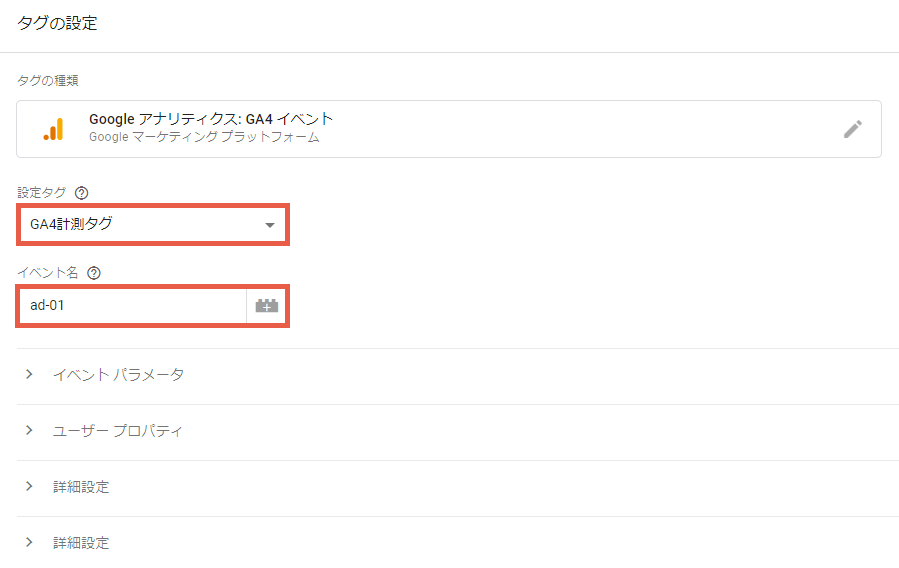The width and height of the screenshot is (899, 568).
Task: Expand chevron next to イベント パラメータ
Action: coord(29,374)
